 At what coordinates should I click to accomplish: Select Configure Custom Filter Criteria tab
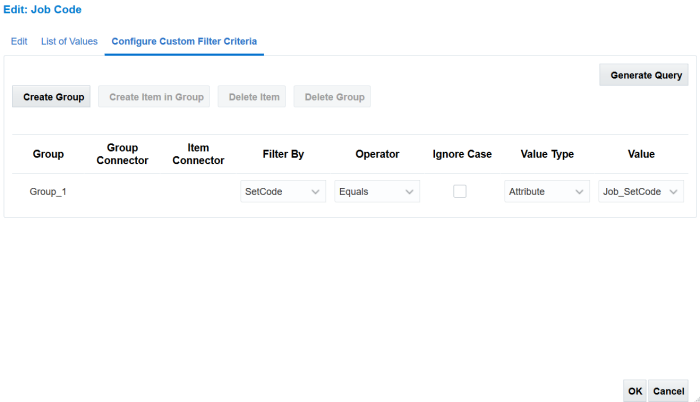pyautogui.click(x=184, y=41)
